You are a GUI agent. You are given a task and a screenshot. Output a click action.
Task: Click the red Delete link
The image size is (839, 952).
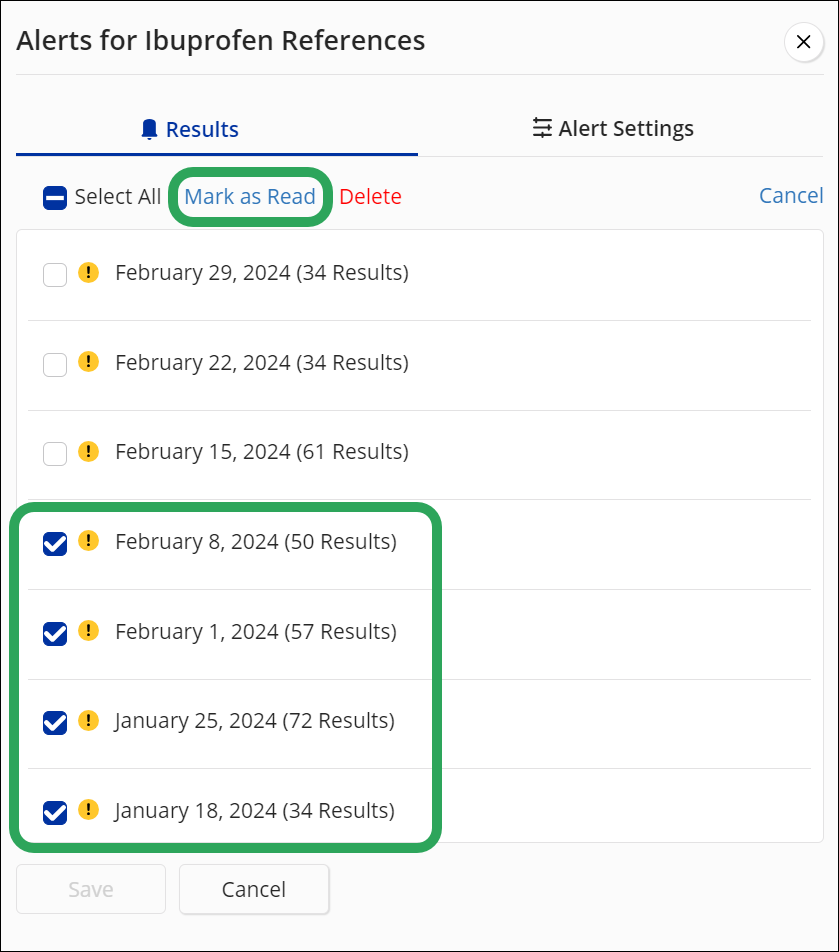point(370,197)
